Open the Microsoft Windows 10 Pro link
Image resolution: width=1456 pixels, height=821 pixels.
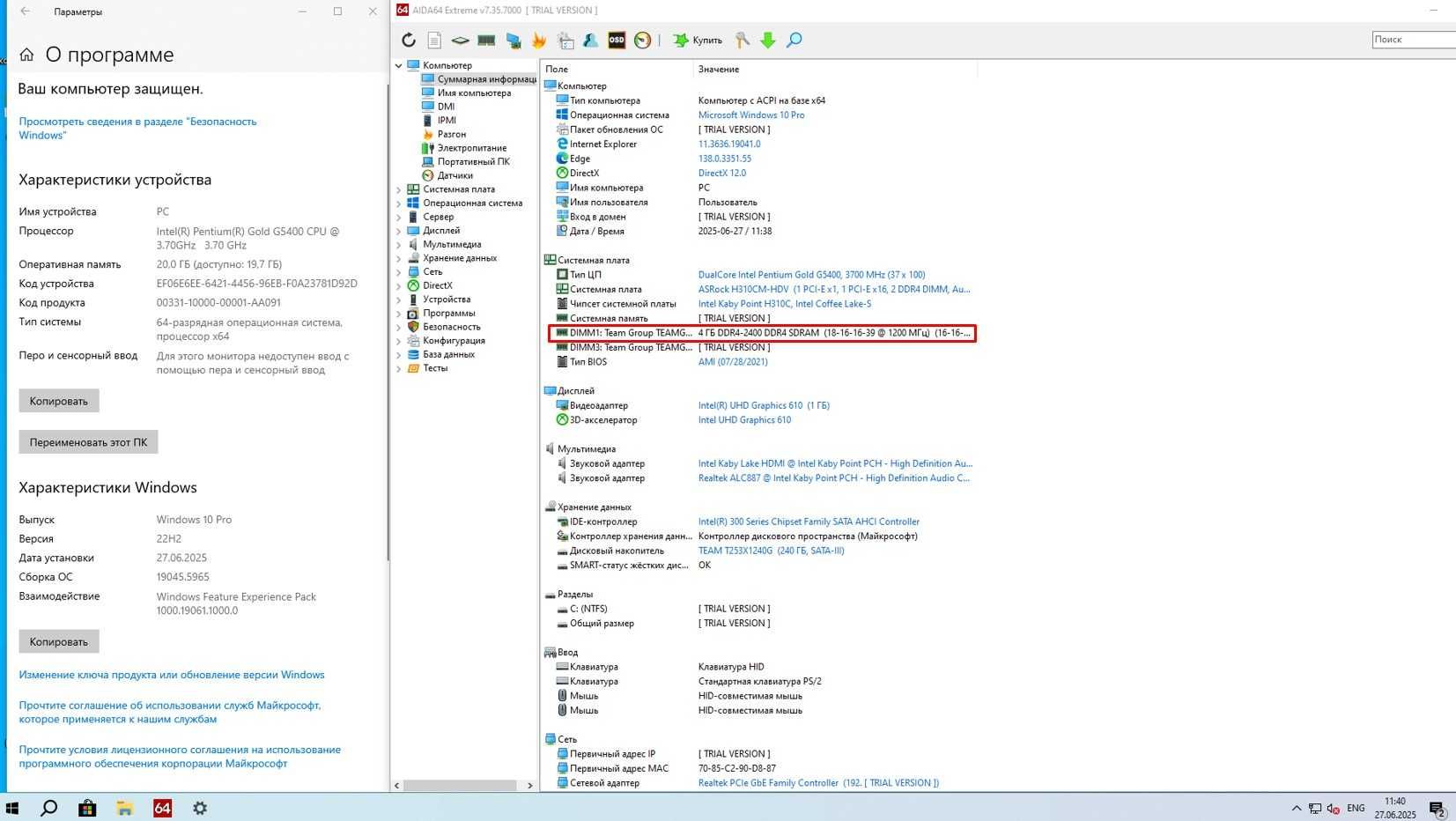(x=751, y=115)
